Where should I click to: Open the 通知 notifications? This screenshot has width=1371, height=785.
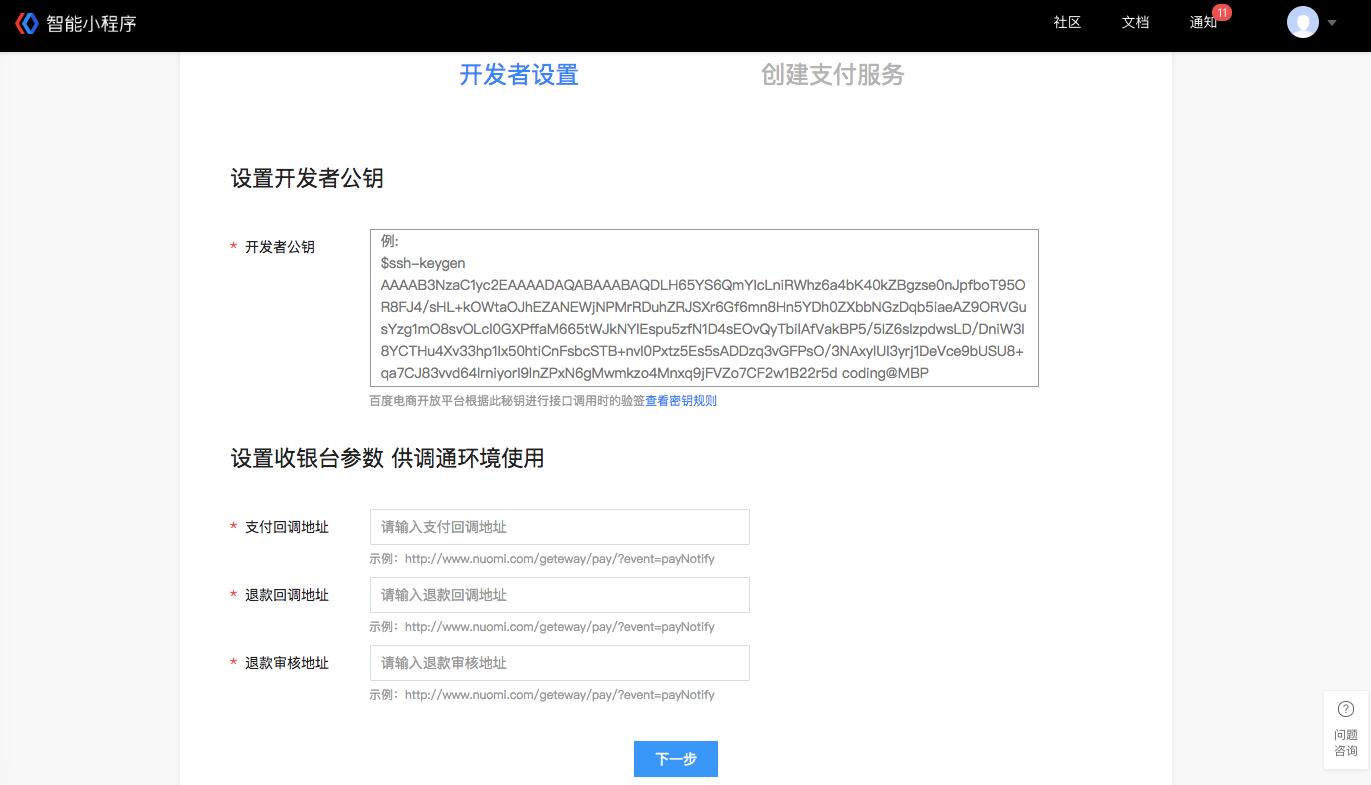[x=1204, y=22]
